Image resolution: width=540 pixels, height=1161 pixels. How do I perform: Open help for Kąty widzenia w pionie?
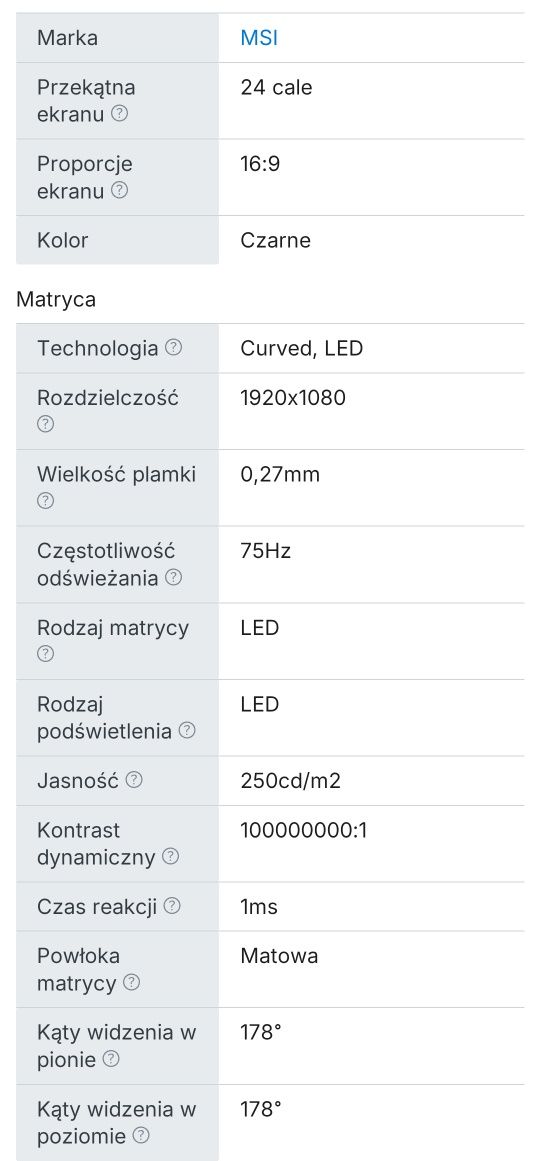coord(110,1060)
